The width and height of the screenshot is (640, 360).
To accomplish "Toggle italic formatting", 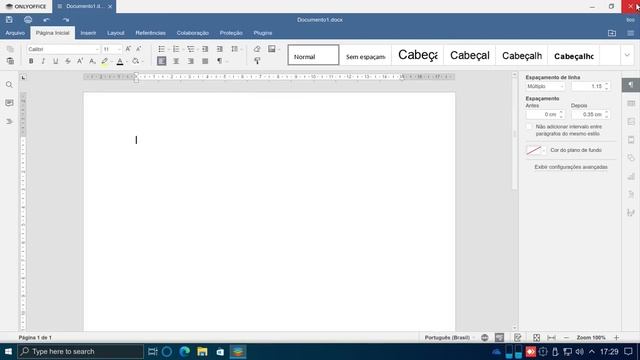I will (x=43, y=61).
